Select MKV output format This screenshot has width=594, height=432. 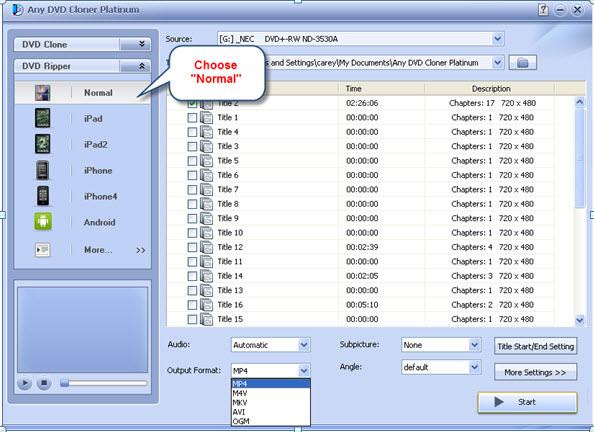coord(270,402)
